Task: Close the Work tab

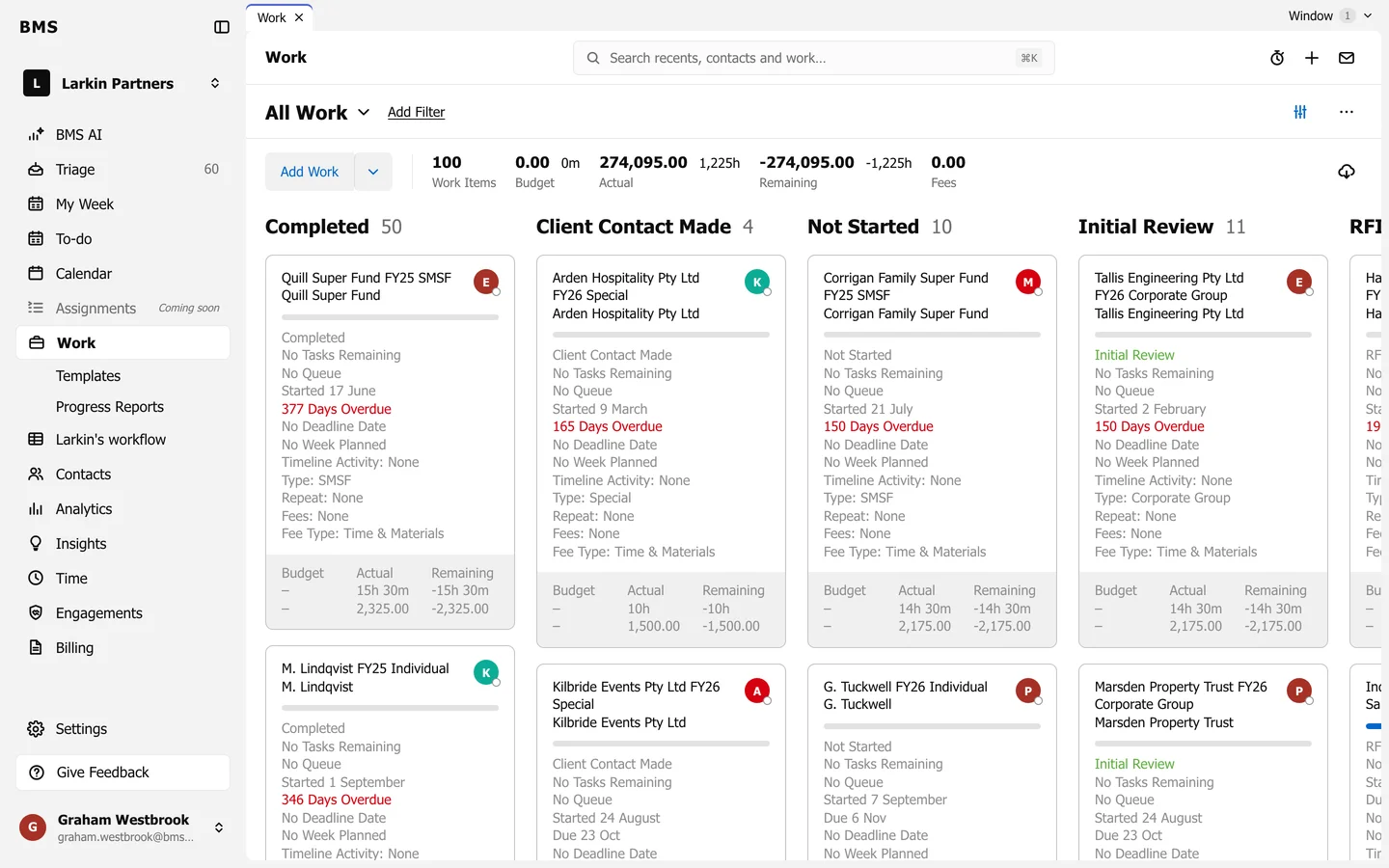Action: pos(299,17)
